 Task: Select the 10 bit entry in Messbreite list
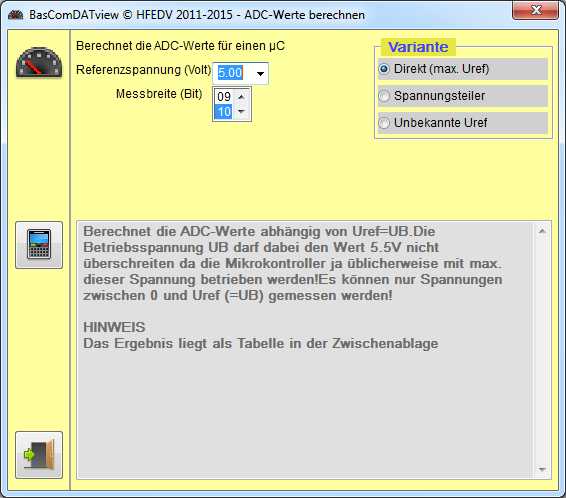[224, 112]
